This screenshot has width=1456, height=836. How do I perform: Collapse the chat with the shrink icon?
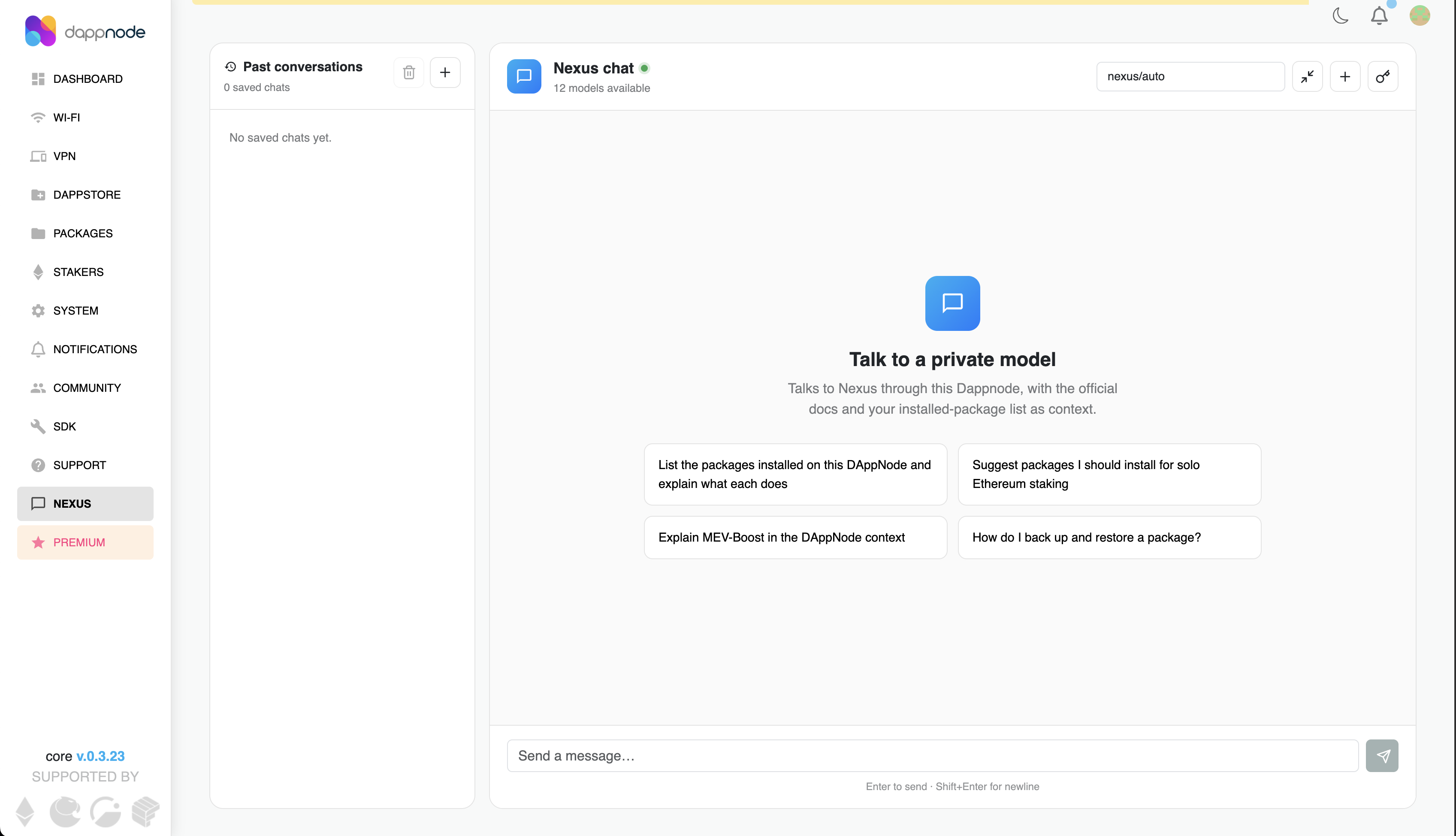pyautogui.click(x=1308, y=76)
